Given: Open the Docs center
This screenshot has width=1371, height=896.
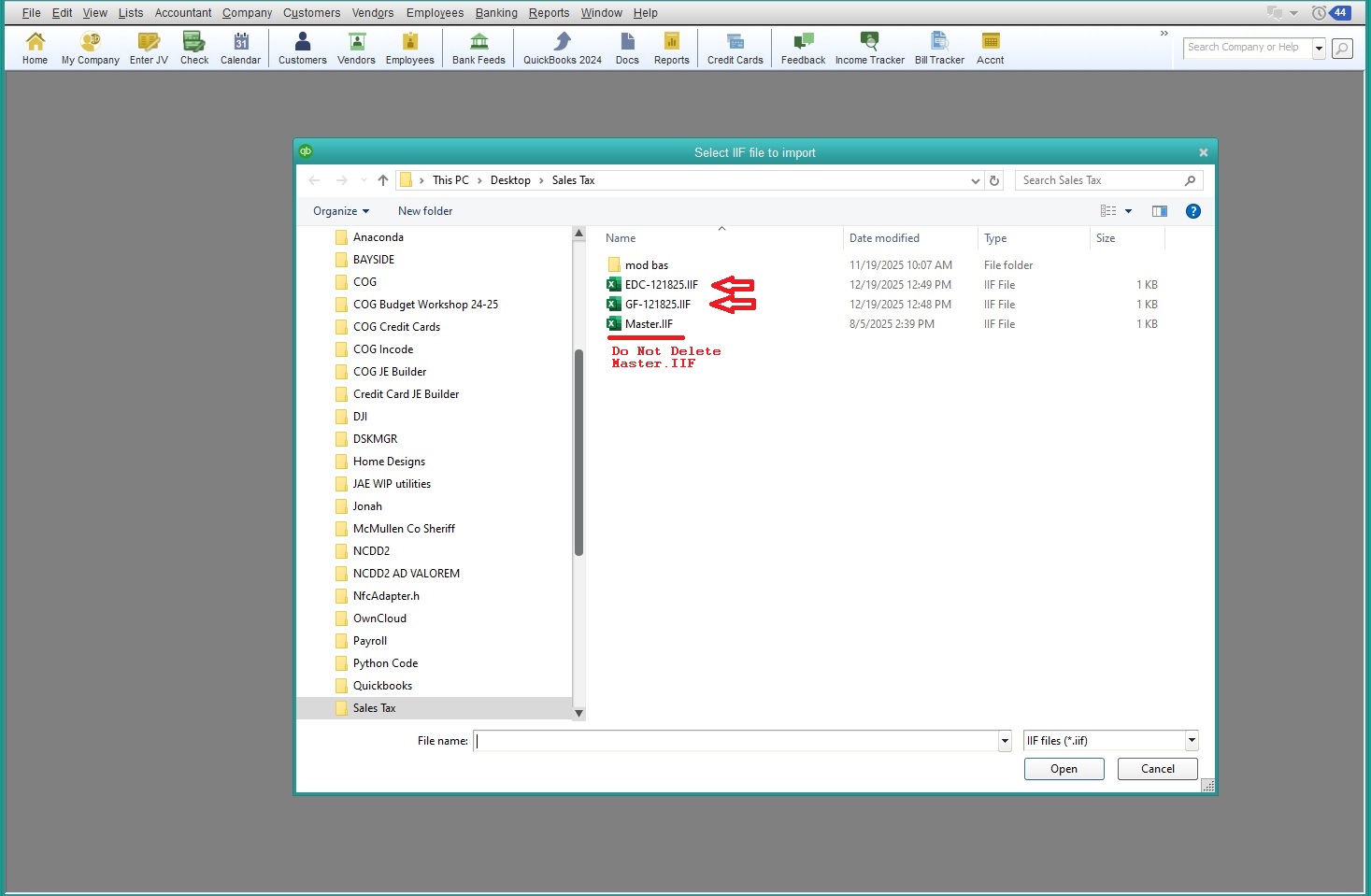Looking at the screenshot, I should [x=627, y=48].
